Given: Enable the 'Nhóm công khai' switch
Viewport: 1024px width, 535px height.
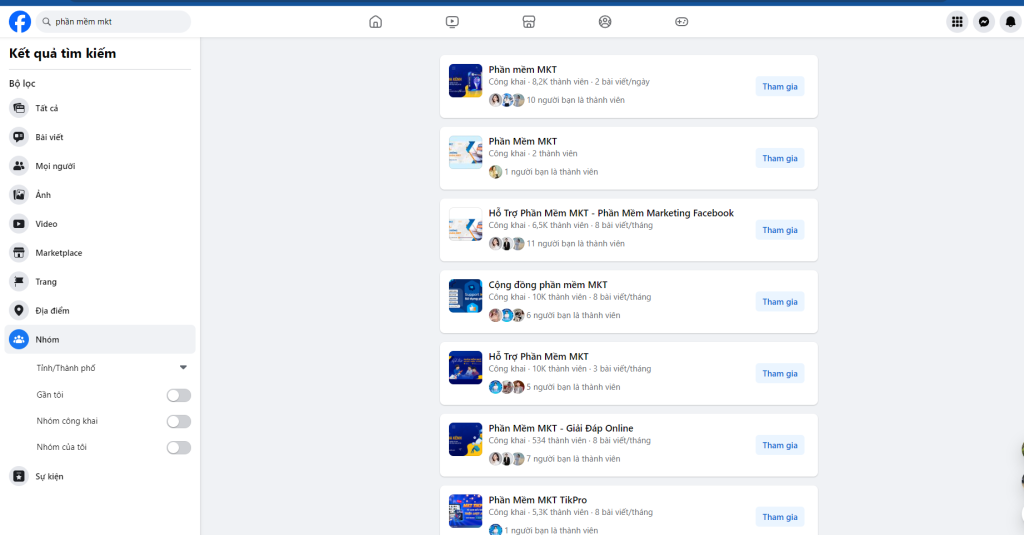Looking at the screenshot, I should pos(178,421).
